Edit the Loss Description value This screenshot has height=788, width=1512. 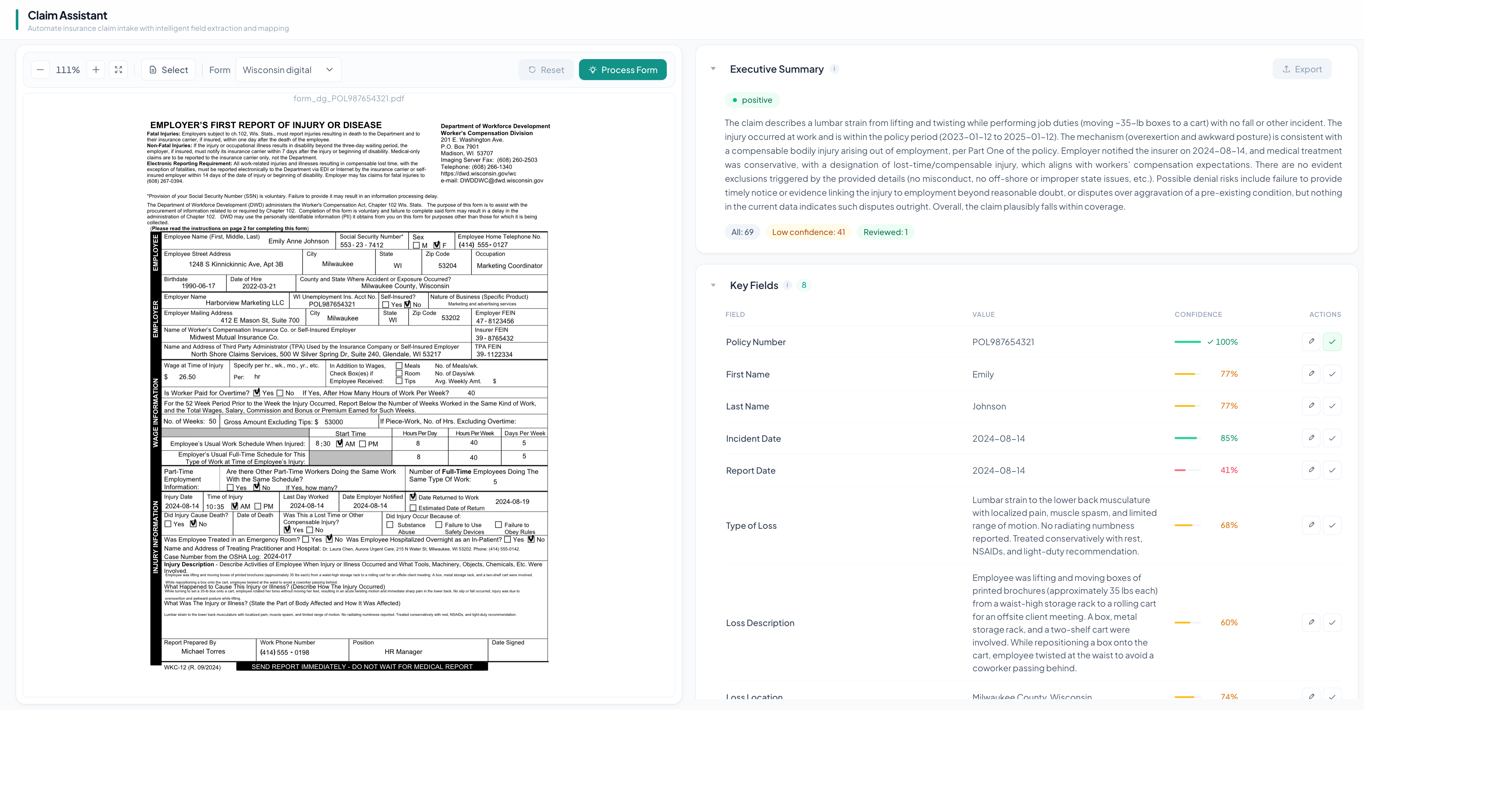(1311, 622)
